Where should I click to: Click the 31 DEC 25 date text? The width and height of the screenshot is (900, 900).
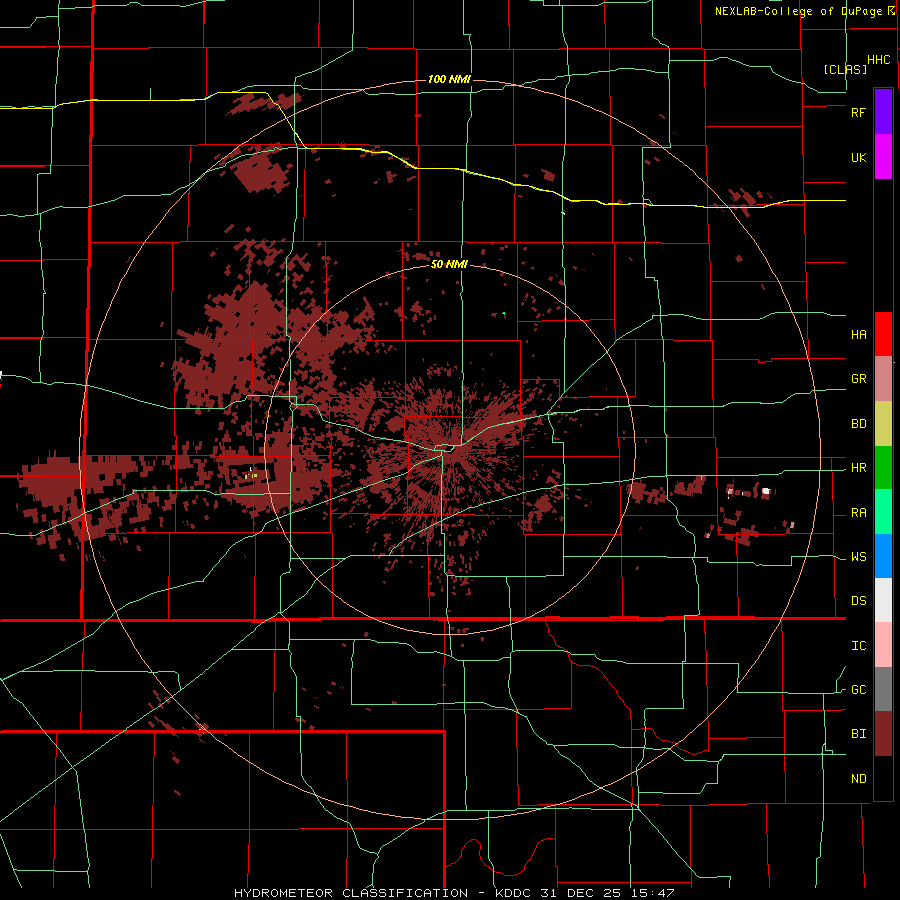(580, 893)
